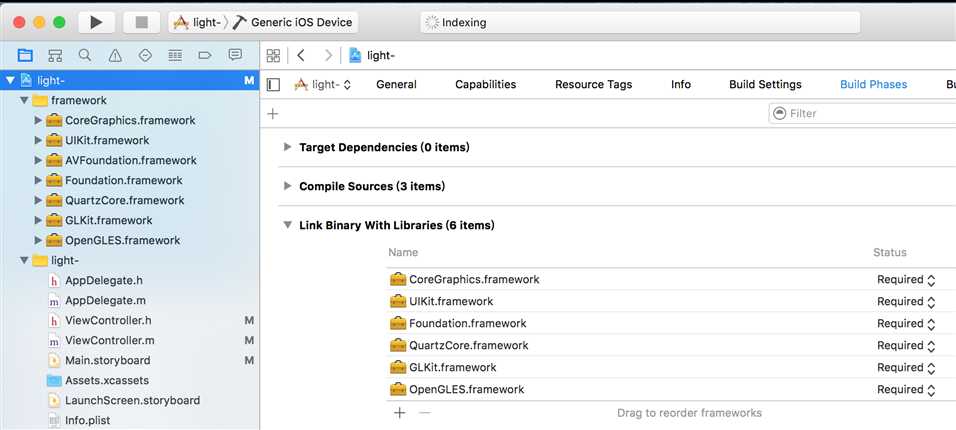Open the related items grid menu
The height and width of the screenshot is (430, 956).
273,56
